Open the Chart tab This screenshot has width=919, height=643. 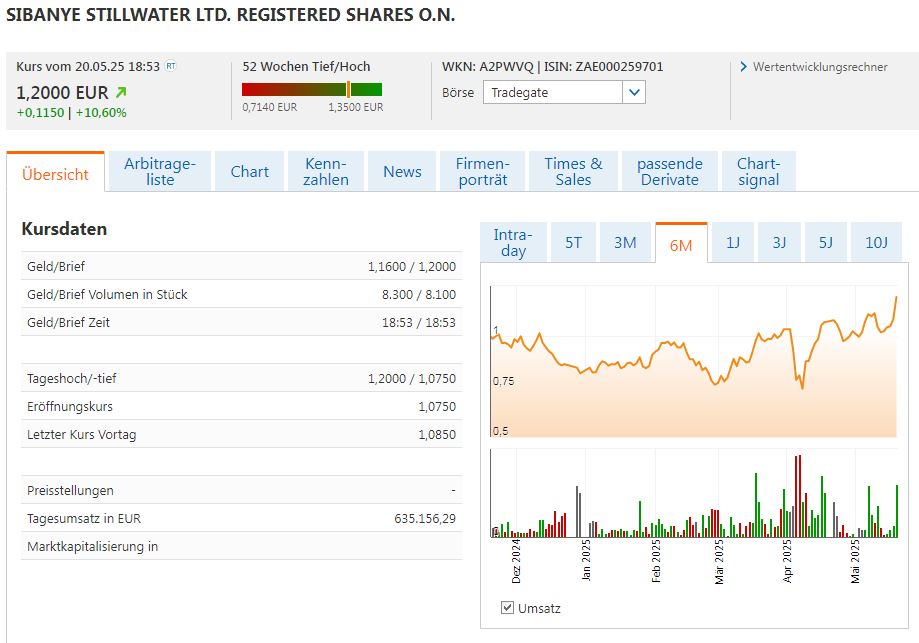(x=249, y=171)
